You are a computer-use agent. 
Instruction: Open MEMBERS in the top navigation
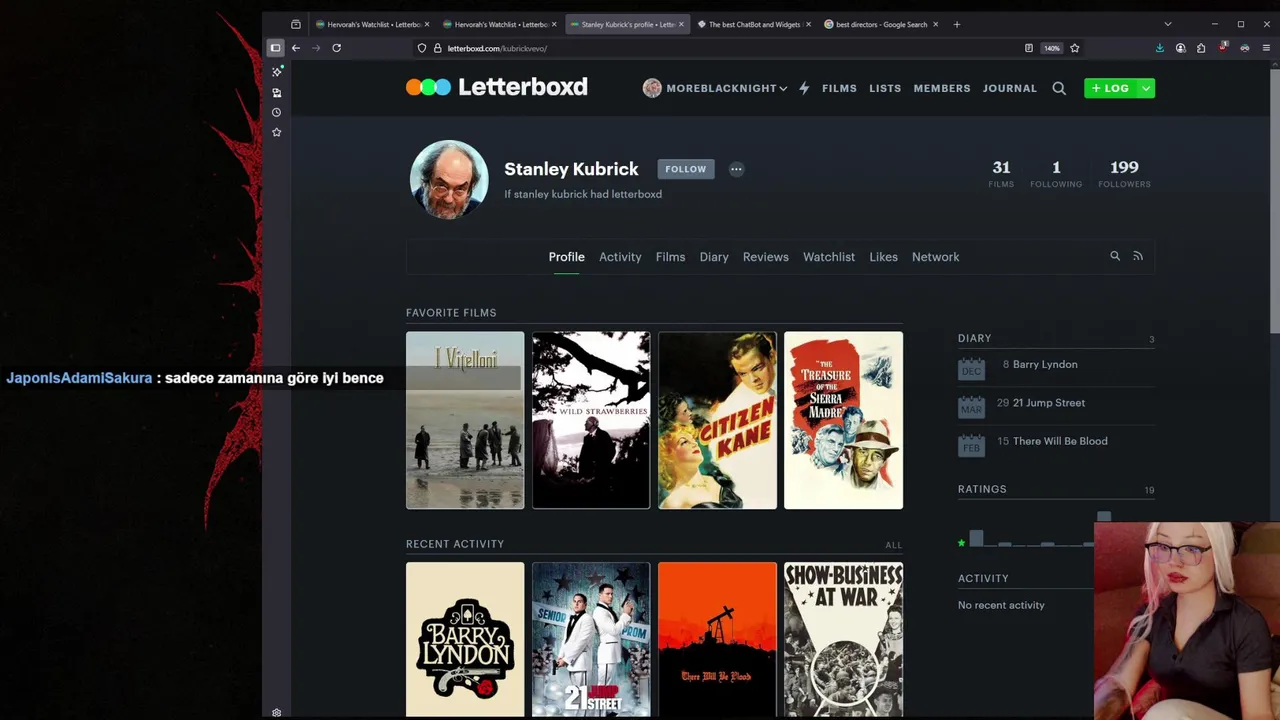[942, 88]
